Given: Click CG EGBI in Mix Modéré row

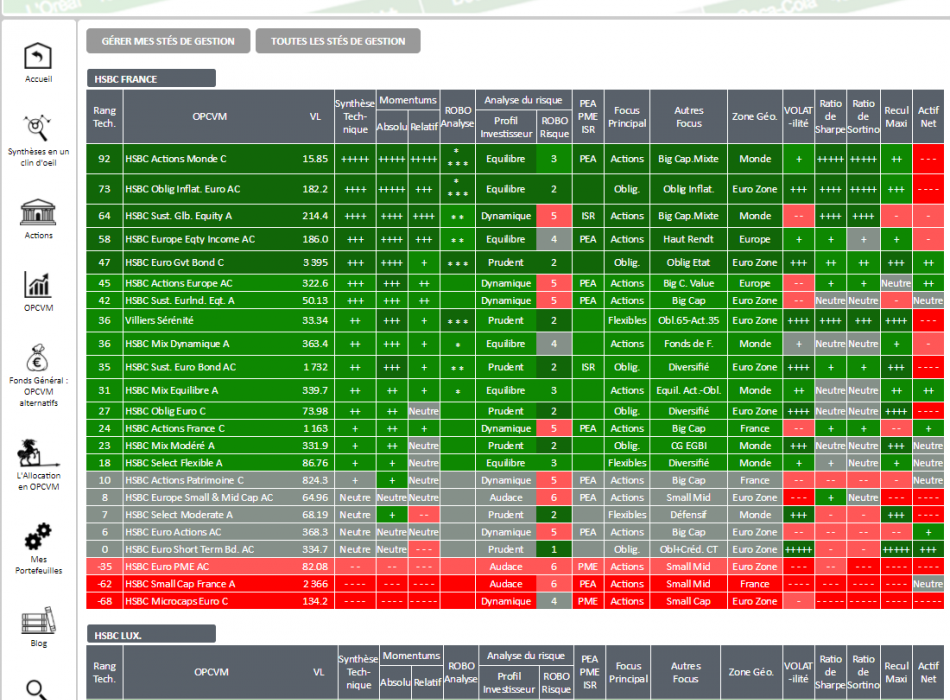Looking at the screenshot, I should pyautogui.click(x=688, y=445).
